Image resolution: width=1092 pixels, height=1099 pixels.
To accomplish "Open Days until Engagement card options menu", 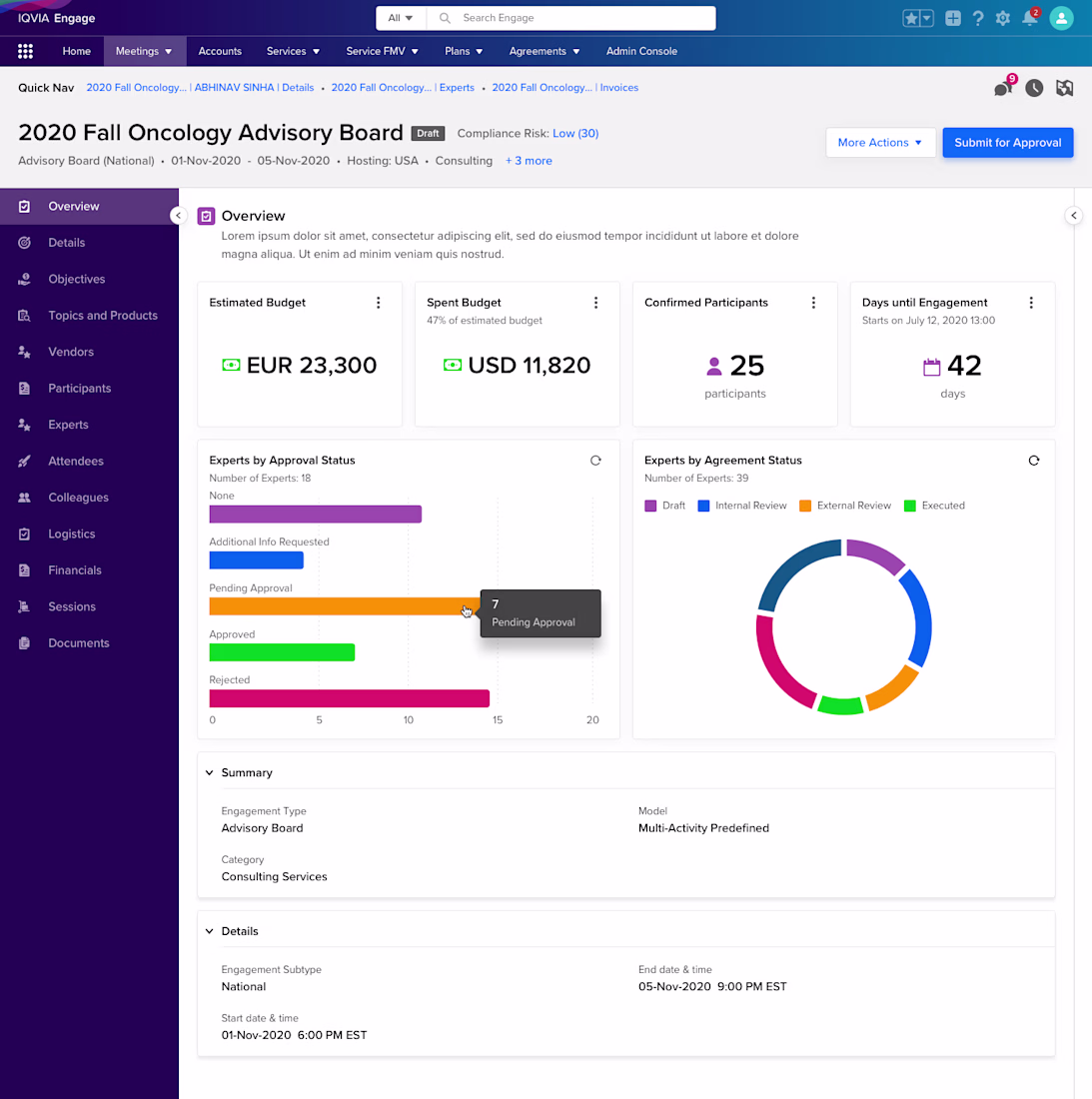I will [1031, 303].
